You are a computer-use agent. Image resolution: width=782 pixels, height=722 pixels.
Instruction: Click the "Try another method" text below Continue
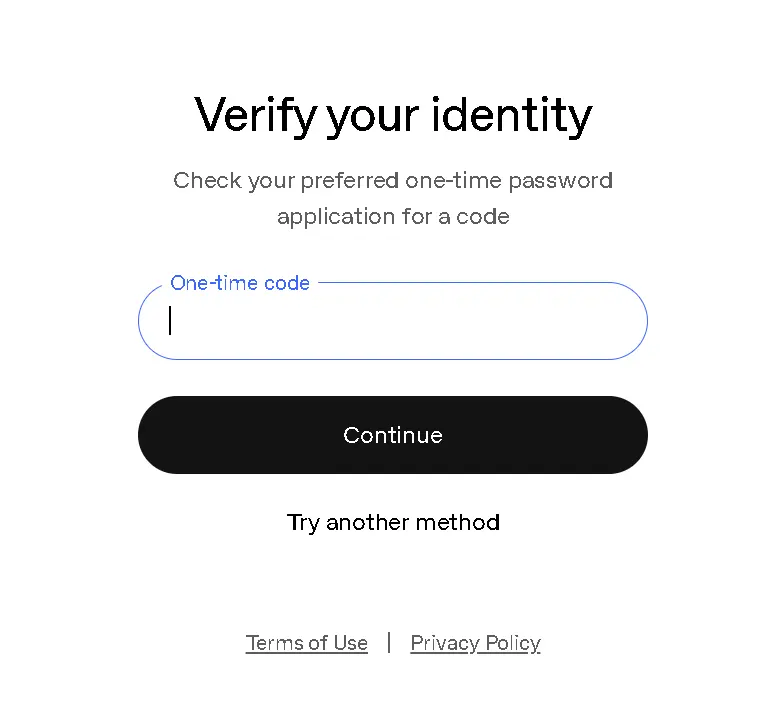click(393, 523)
